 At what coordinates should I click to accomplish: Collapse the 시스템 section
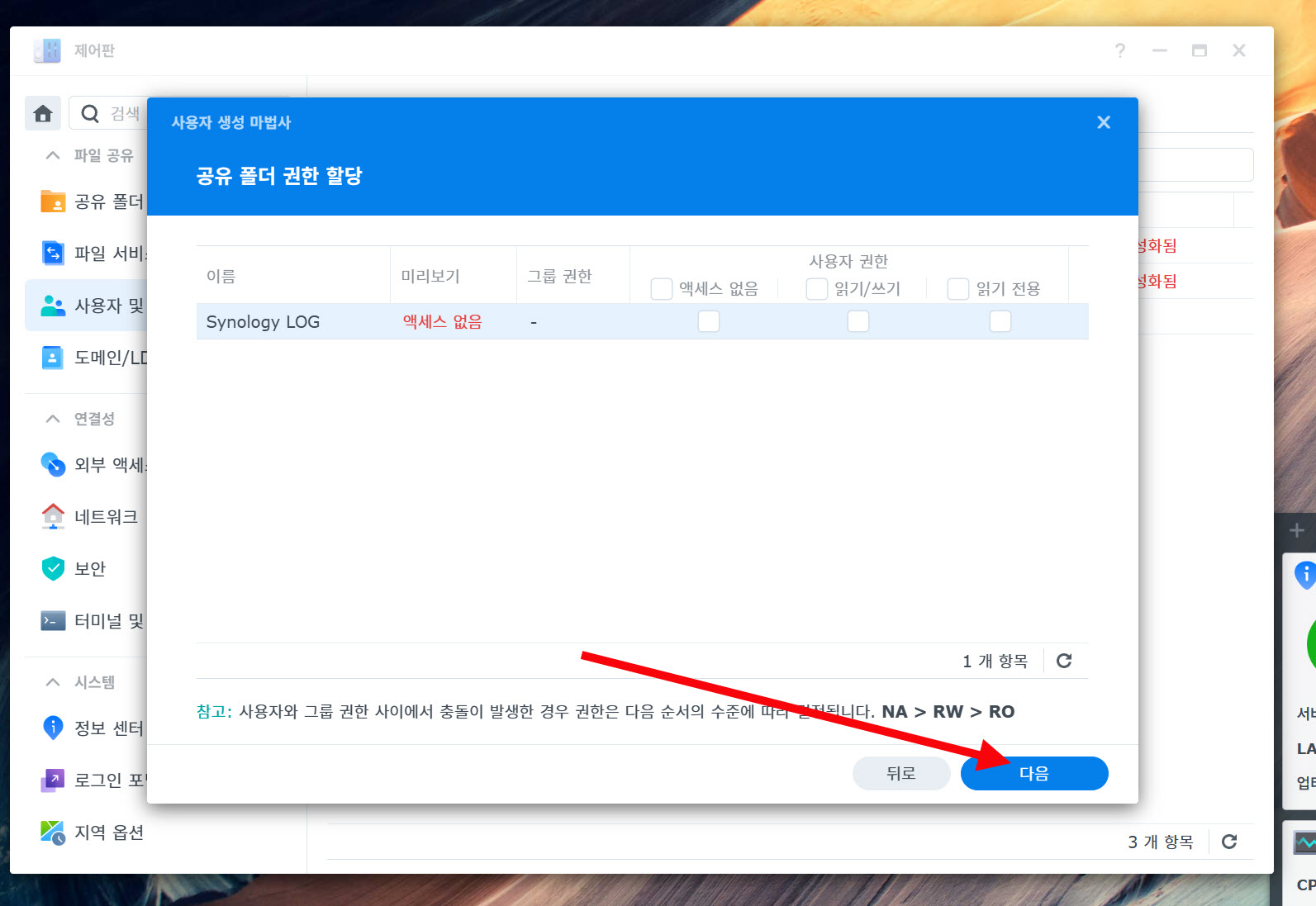coord(53,682)
